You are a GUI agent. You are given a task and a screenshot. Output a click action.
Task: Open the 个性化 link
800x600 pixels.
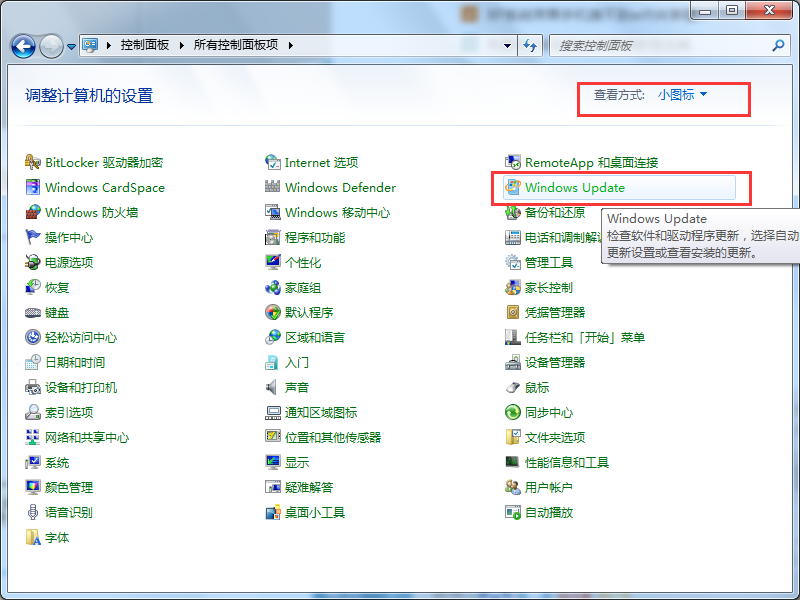[x=303, y=262]
